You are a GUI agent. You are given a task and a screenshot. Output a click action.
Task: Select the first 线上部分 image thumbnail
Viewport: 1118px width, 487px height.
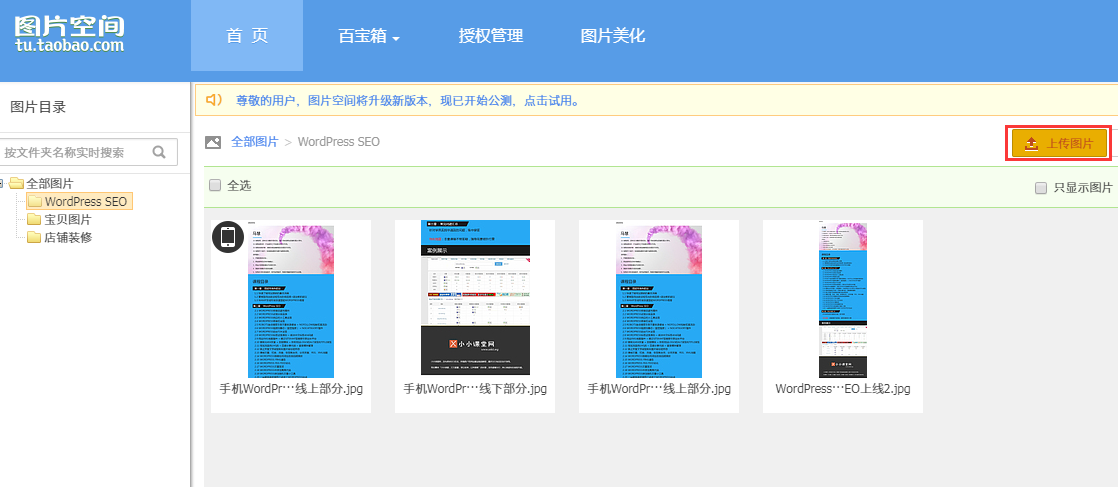(x=291, y=299)
